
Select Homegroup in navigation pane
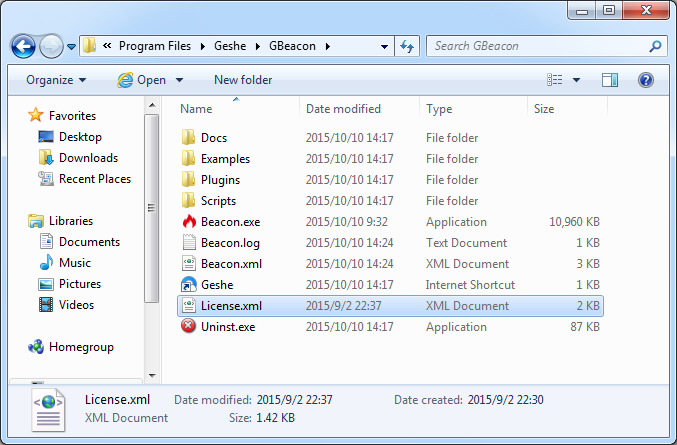[81, 347]
